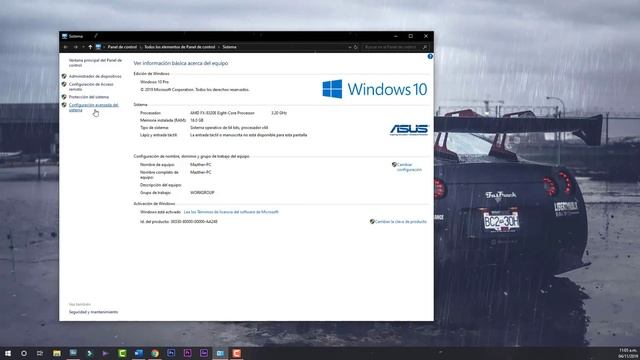Image resolution: width=640 pixels, height=360 pixels.
Task: Open Administrador de dispositivos
Action: (x=95, y=76)
